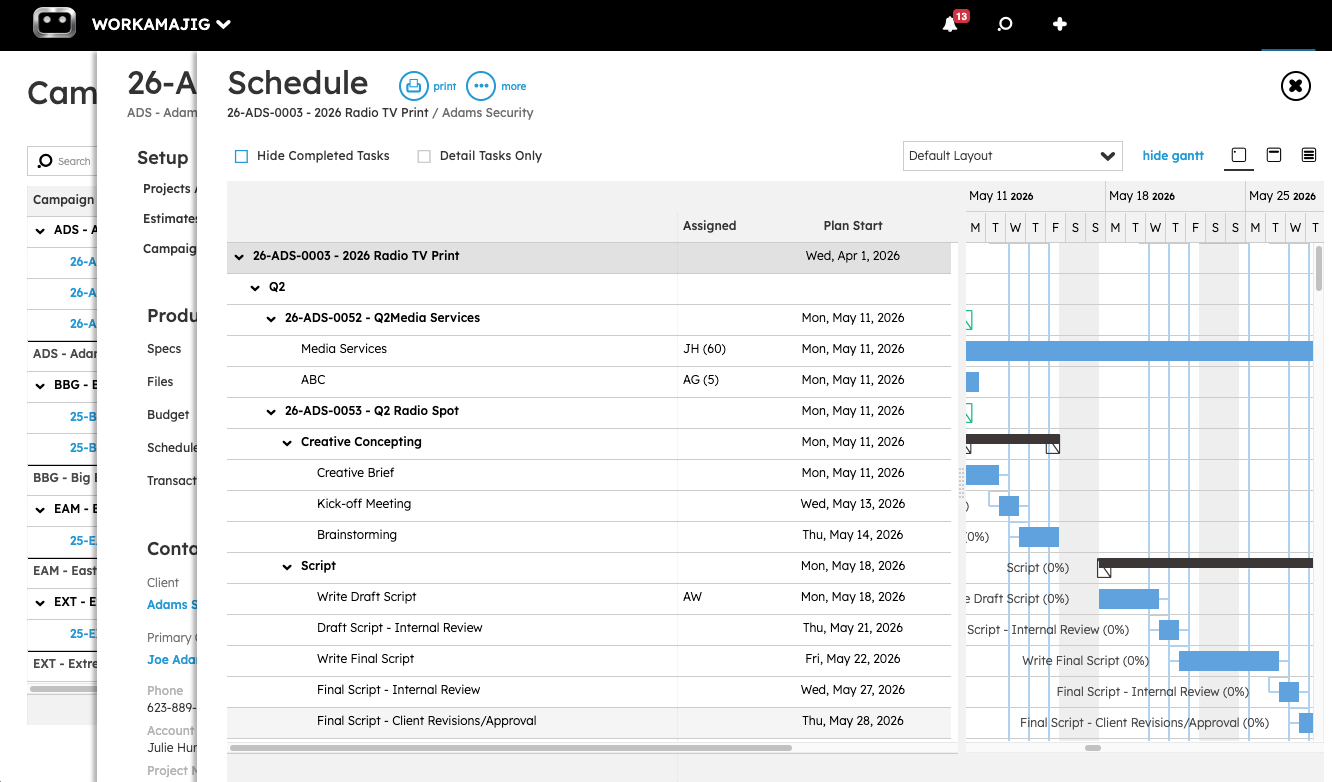This screenshot has width=1332, height=782.
Task: Click the Write Final Script Gantt bar
Action: click(1229, 661)
